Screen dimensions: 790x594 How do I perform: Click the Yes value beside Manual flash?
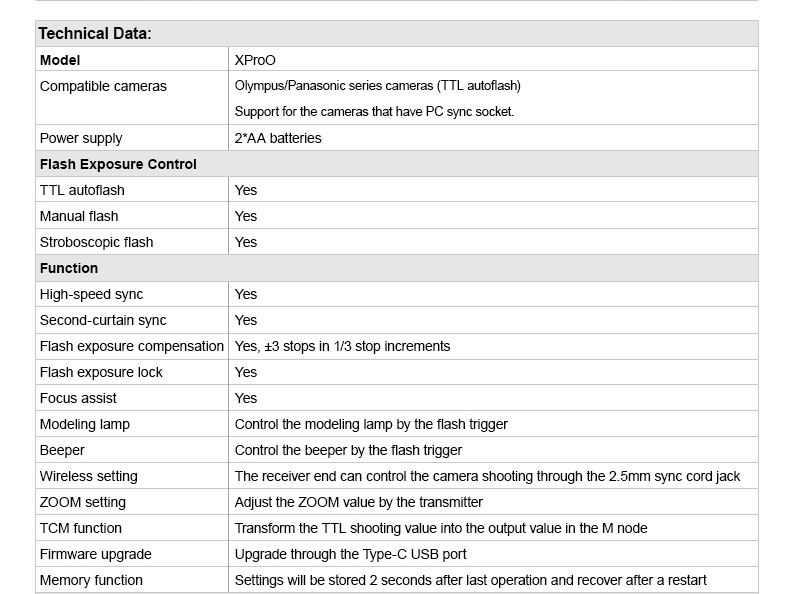pos(246,216)
